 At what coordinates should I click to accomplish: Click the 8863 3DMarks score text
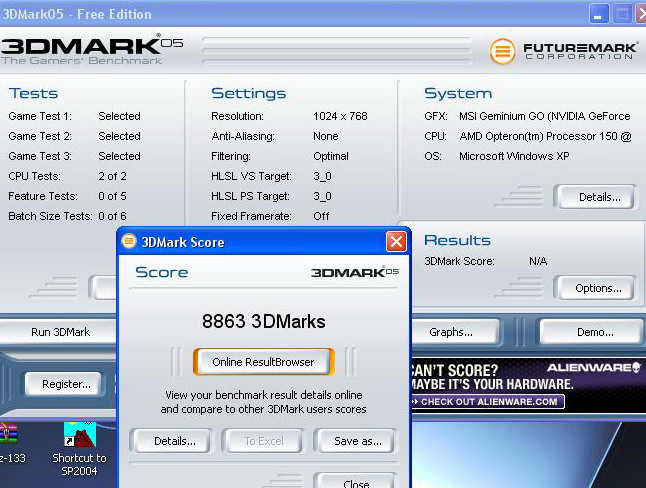click(264, 321)
